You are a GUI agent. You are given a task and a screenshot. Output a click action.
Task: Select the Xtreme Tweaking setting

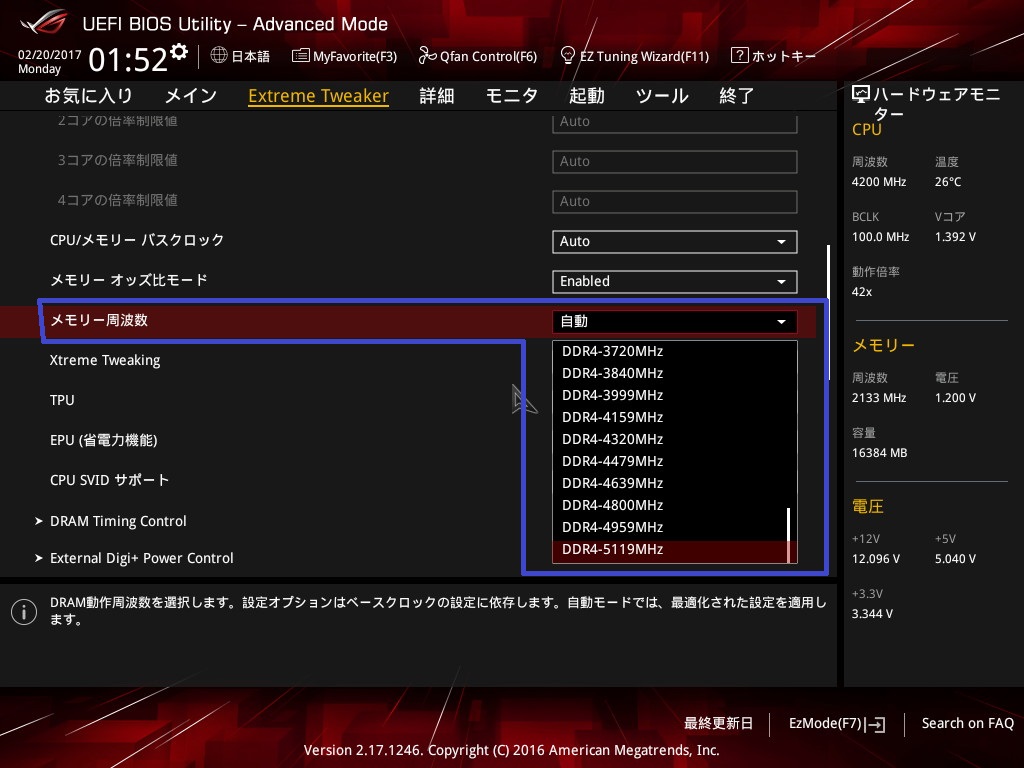105,360
